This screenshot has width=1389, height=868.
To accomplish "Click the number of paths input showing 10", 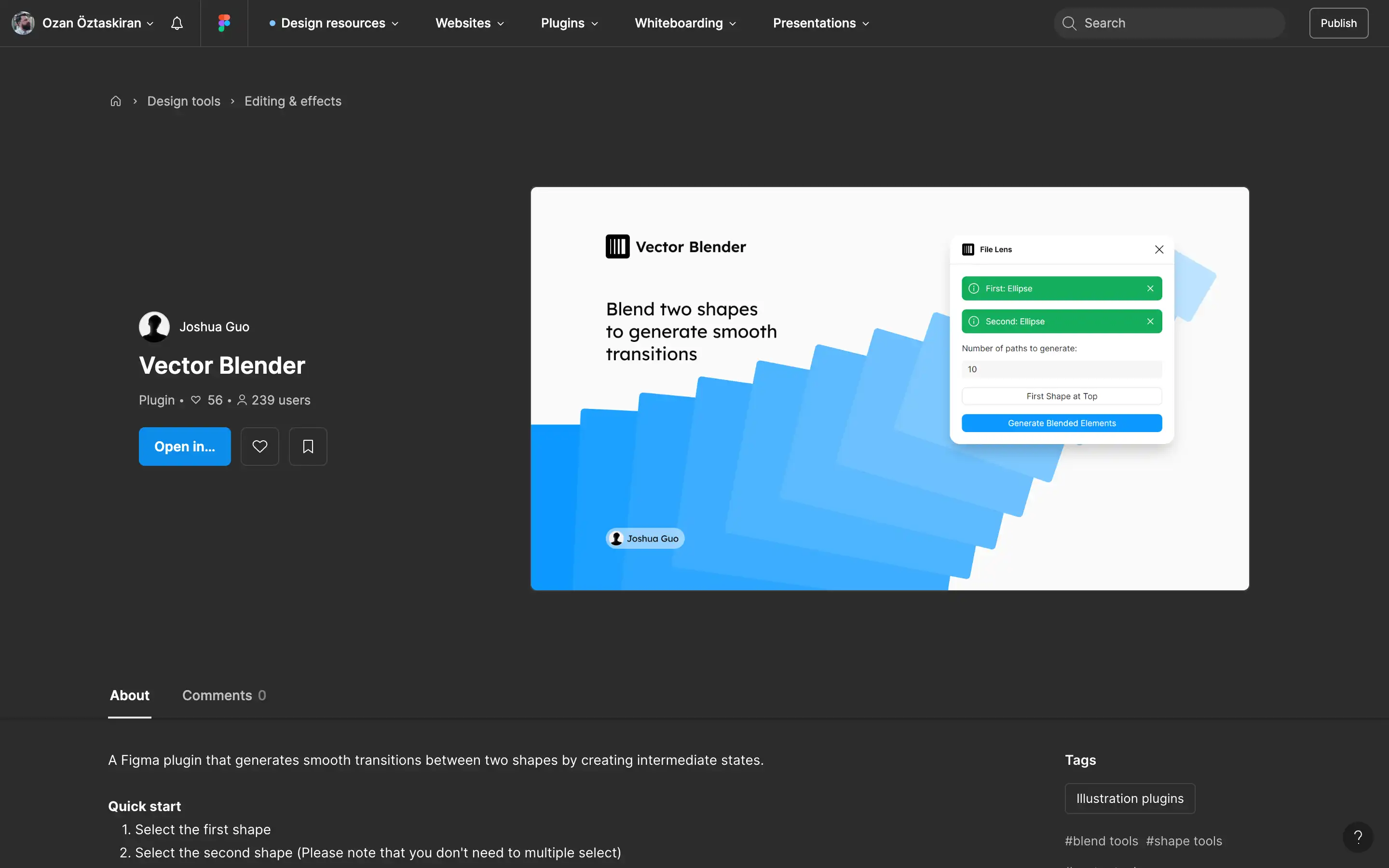I will 1061,369.
